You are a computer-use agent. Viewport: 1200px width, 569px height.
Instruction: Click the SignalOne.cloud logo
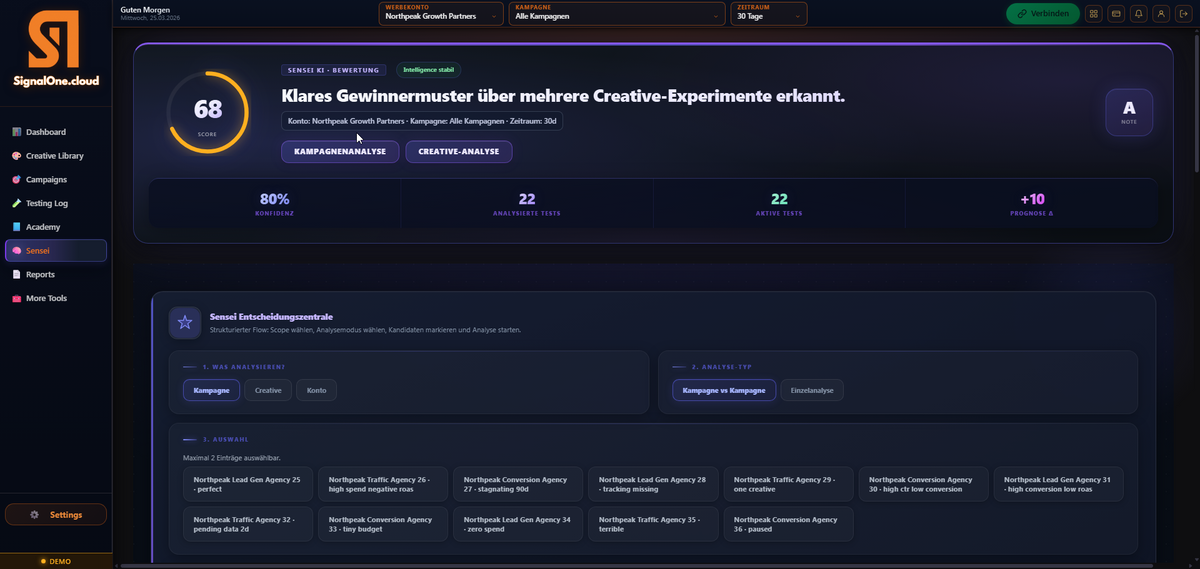56,50
